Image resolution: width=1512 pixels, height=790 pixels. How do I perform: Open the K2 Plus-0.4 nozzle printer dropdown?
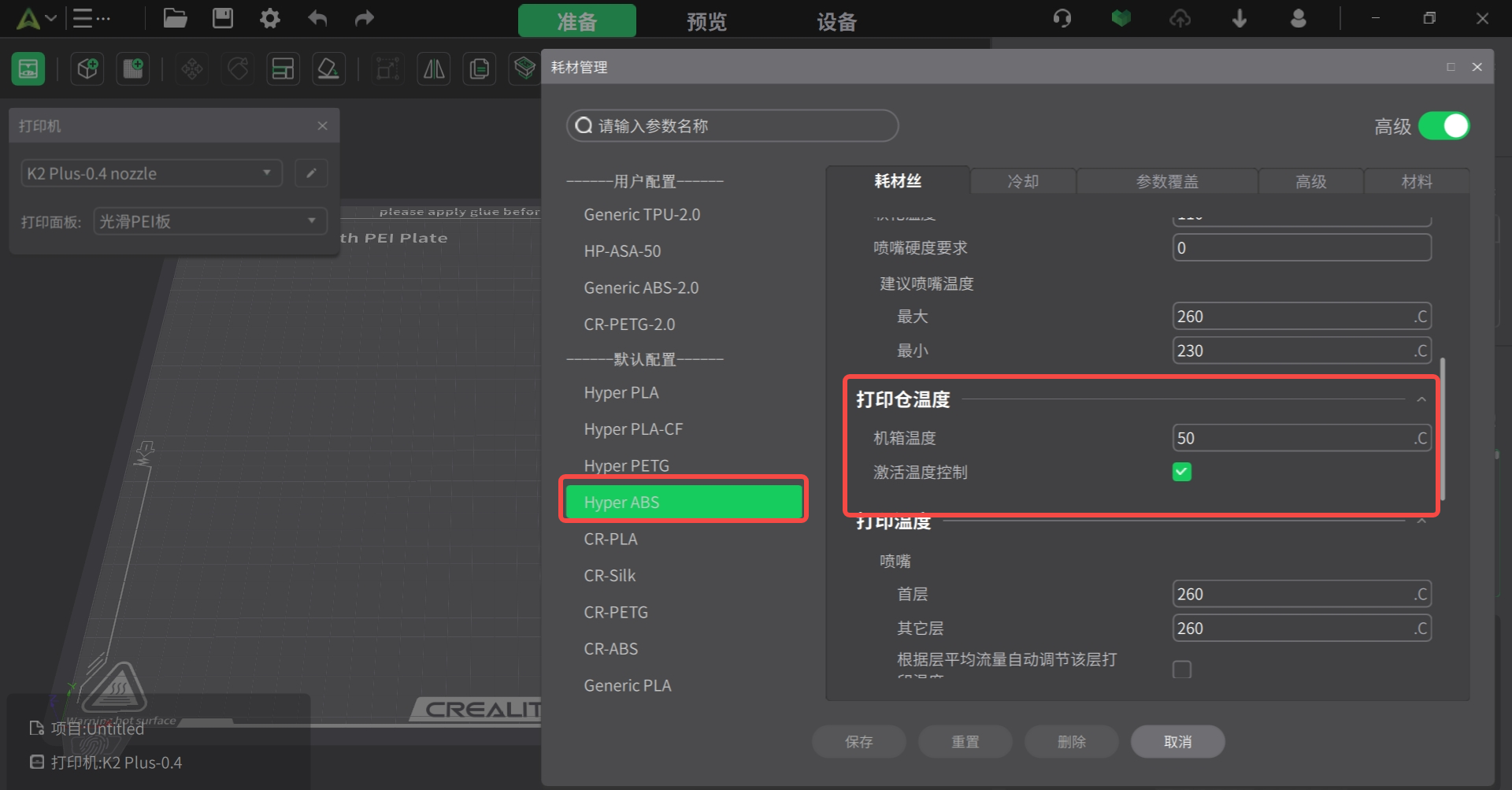(151, 173)
